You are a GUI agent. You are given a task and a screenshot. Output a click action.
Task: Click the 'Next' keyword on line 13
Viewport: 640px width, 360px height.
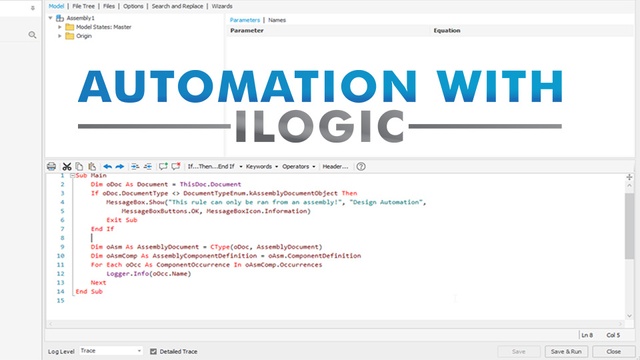click(x=98, y=282)
